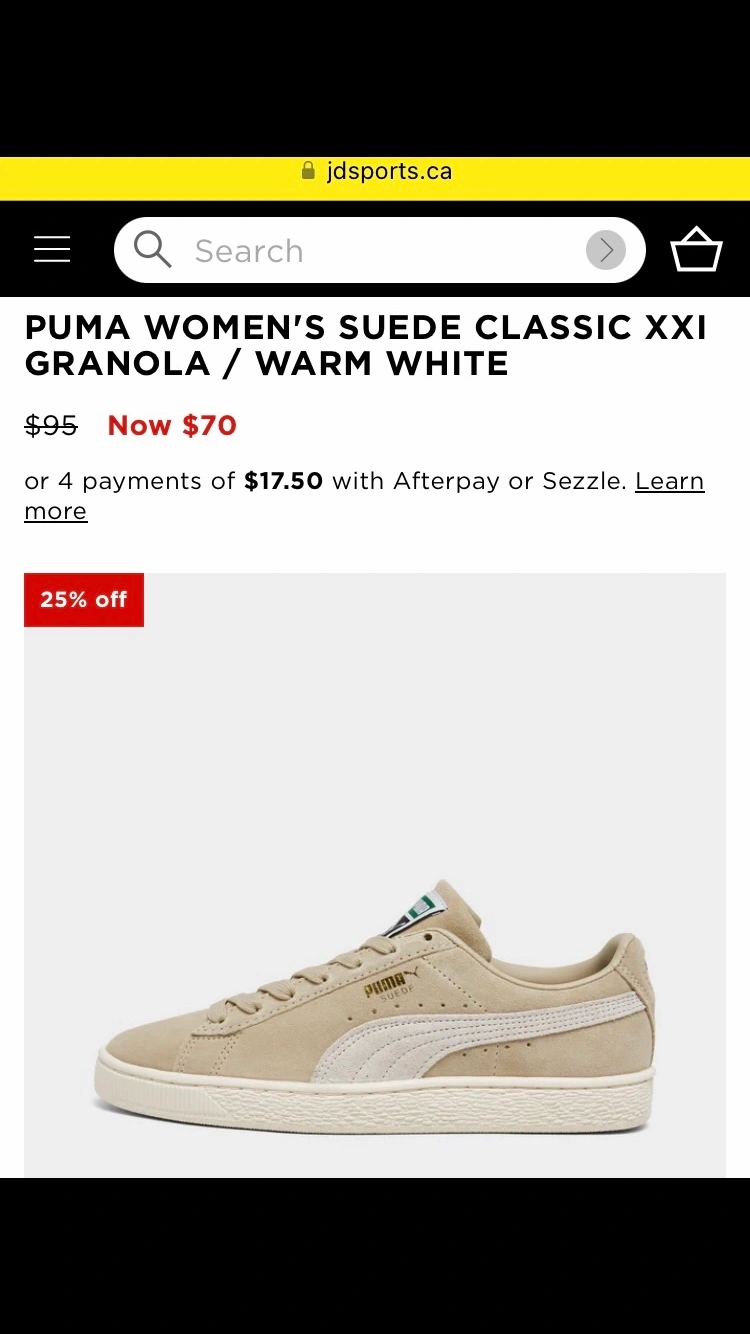Open the shopping basket
This screenshot has height=1334, width=750.
696,250
